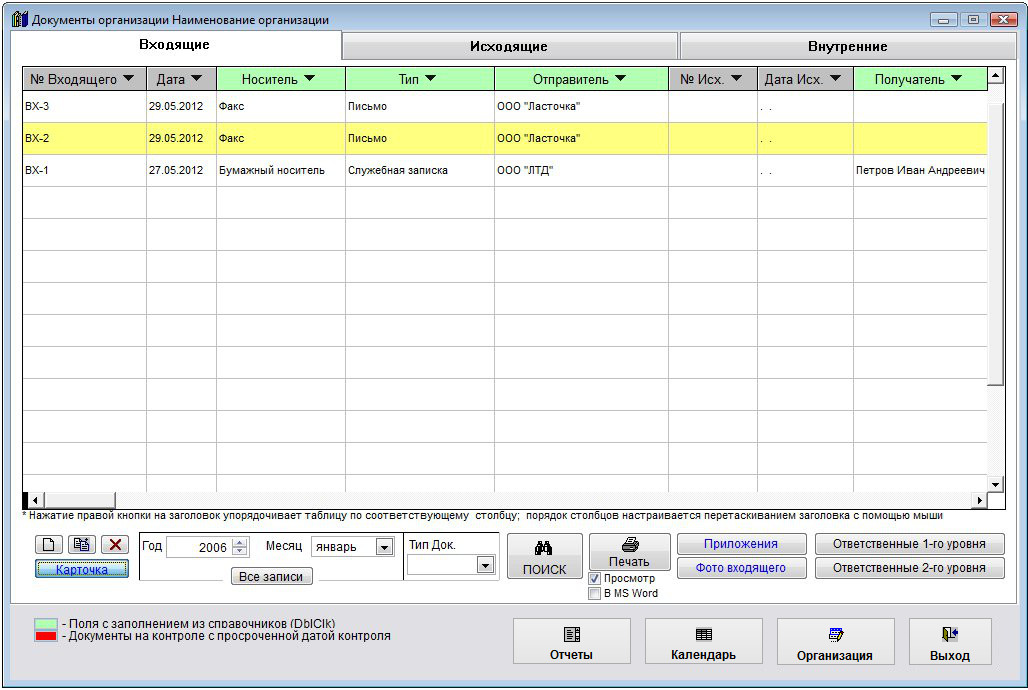Switch to the Входящие tab
This screenshot has height=690, width=1028.
tap(175, 45)
